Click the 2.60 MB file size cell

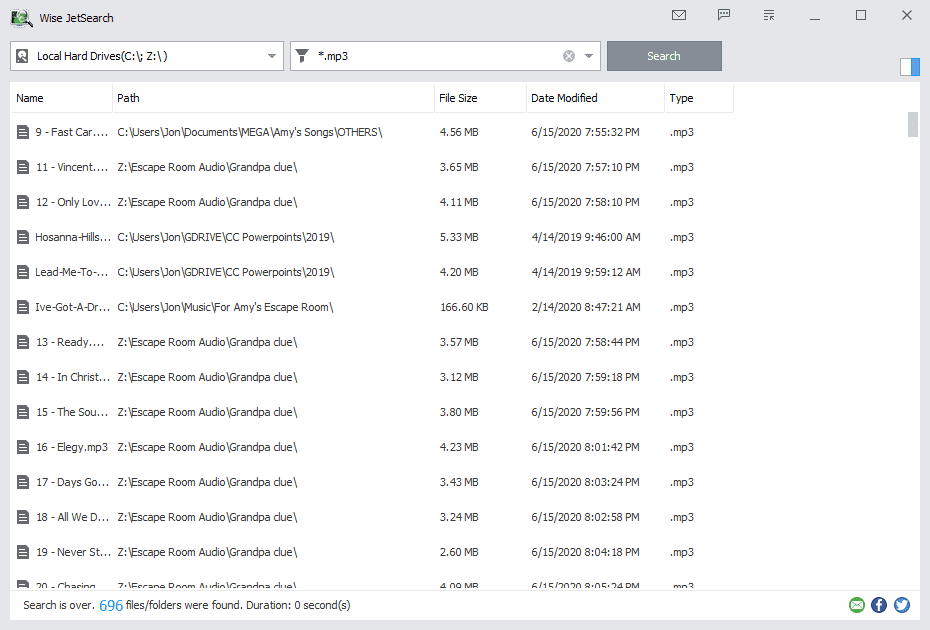pyautogui.click(x=459, y=552)
